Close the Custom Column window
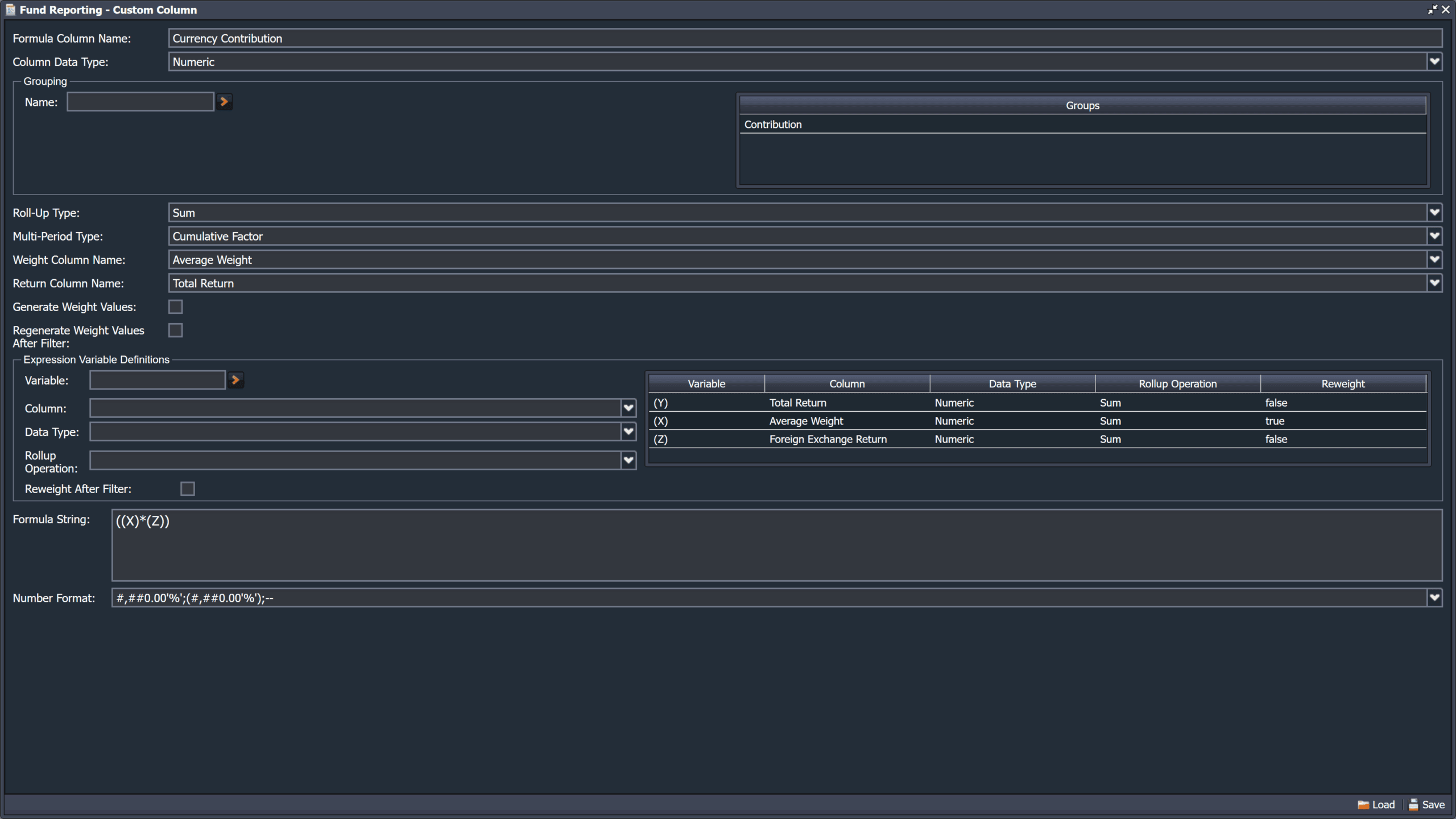The width and height of the screenshot is (1456, 819). coord(1445,10)
